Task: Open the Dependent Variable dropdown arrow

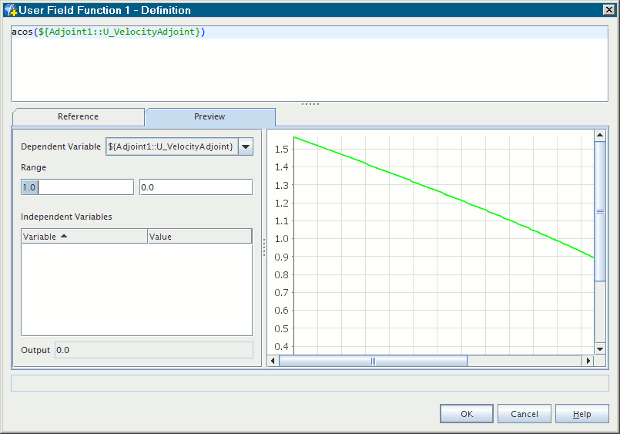Action: click(x=246, y=147)
